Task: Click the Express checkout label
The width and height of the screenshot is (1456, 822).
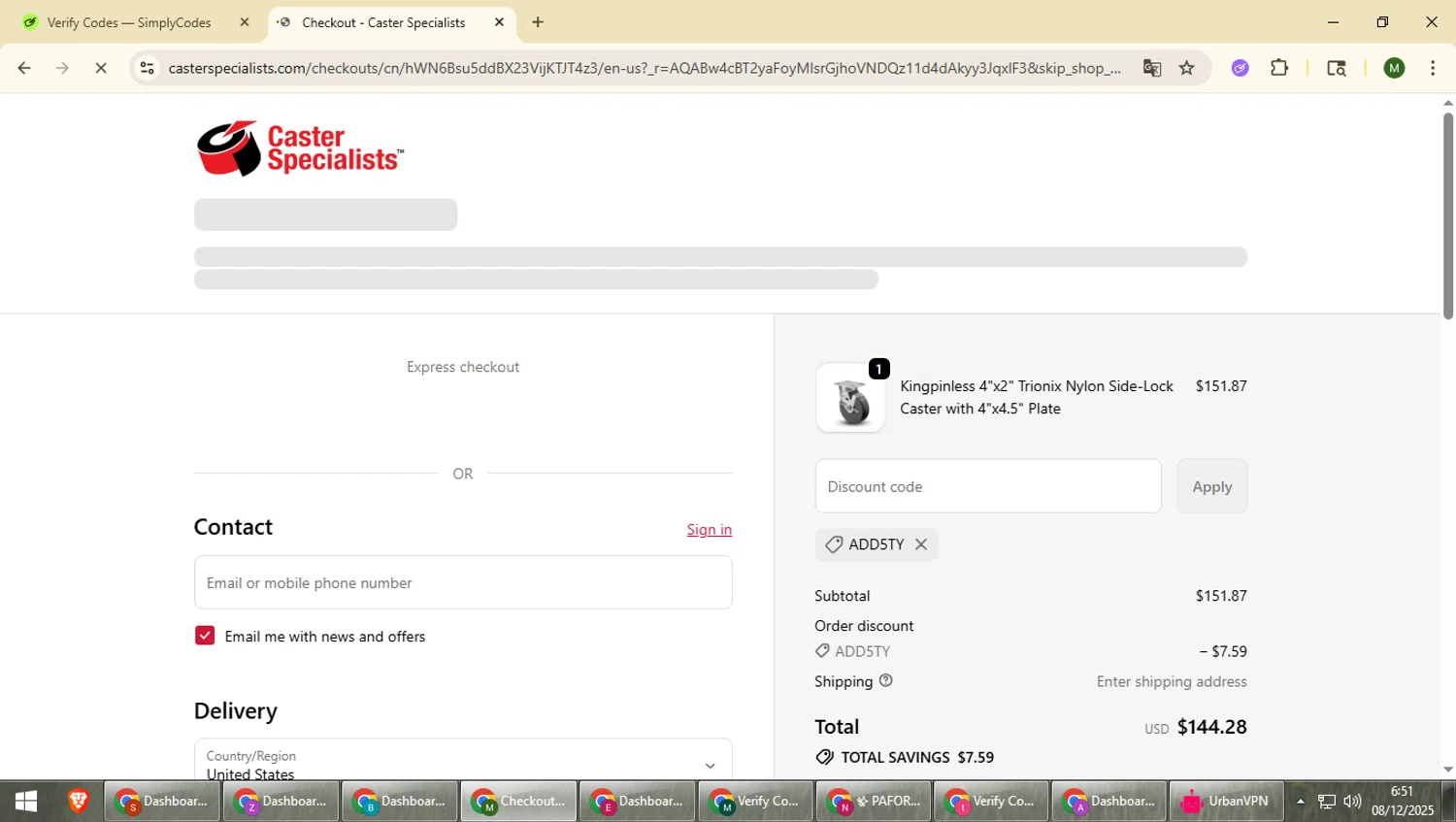Action: 463,367
